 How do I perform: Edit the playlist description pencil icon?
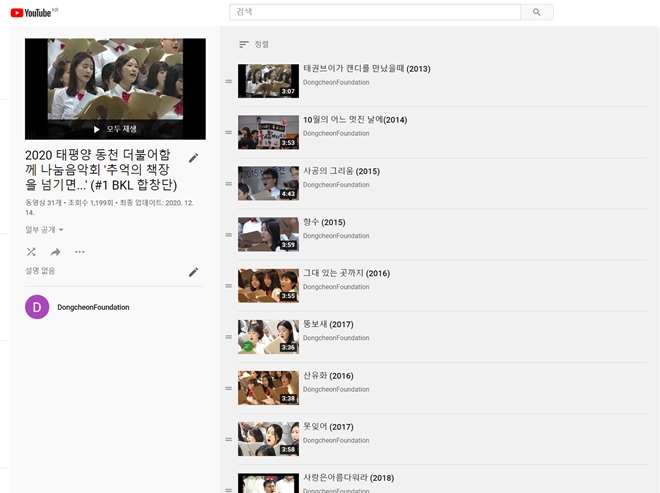coord(193,272)
